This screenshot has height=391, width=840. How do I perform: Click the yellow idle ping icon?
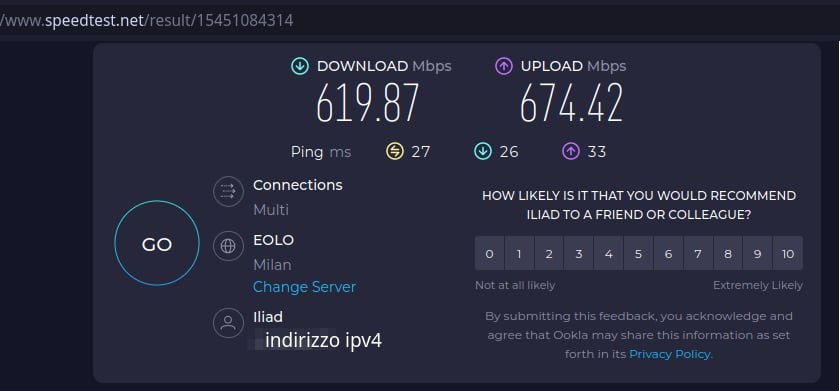(395, 152)
